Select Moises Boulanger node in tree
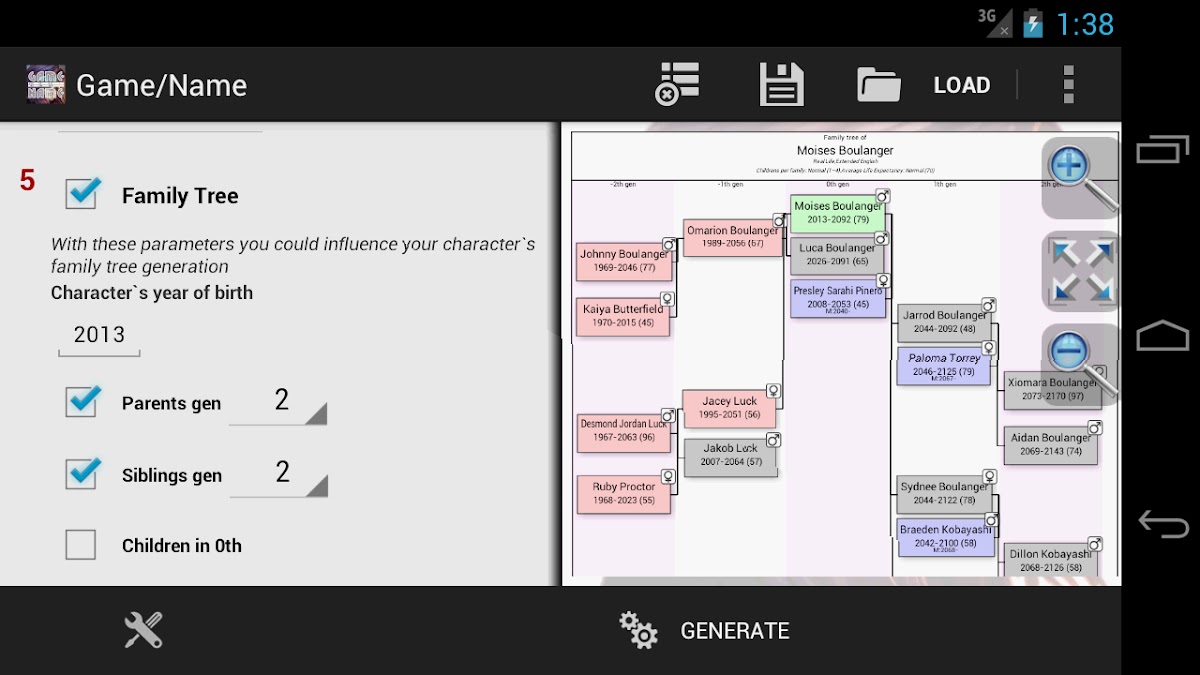The image size is (1200, 675). point(838,212)
